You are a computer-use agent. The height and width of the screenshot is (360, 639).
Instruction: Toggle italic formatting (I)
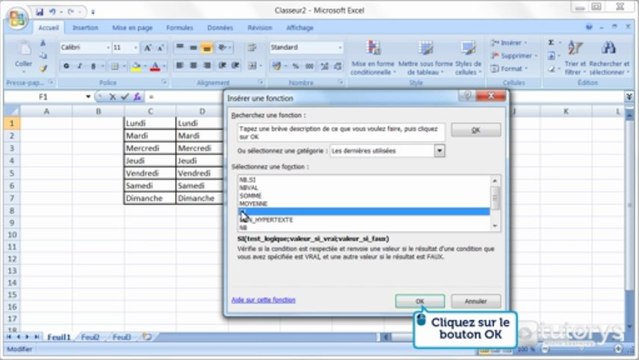click(x=79, y=66)
